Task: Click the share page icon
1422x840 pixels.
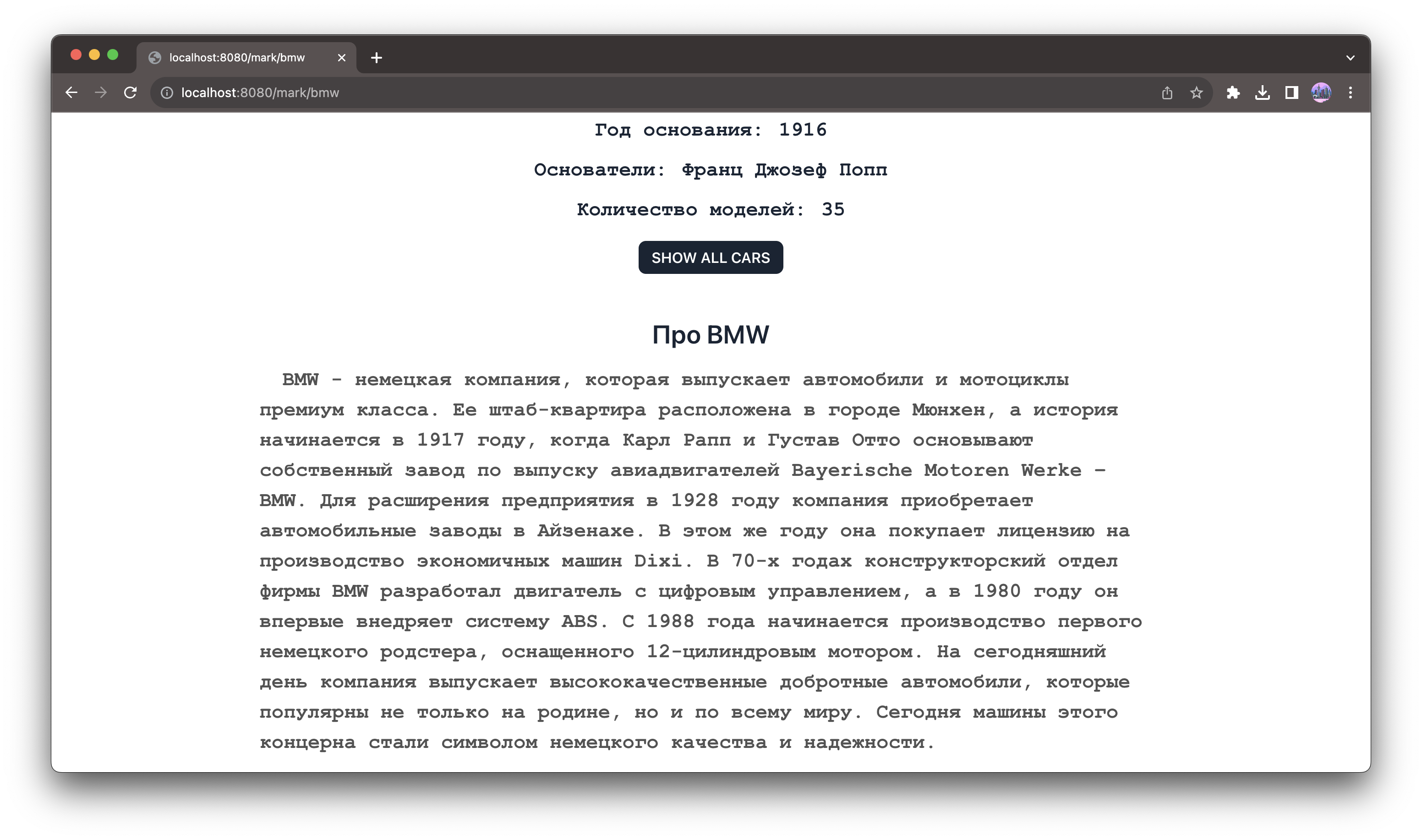Action: 1167,93
